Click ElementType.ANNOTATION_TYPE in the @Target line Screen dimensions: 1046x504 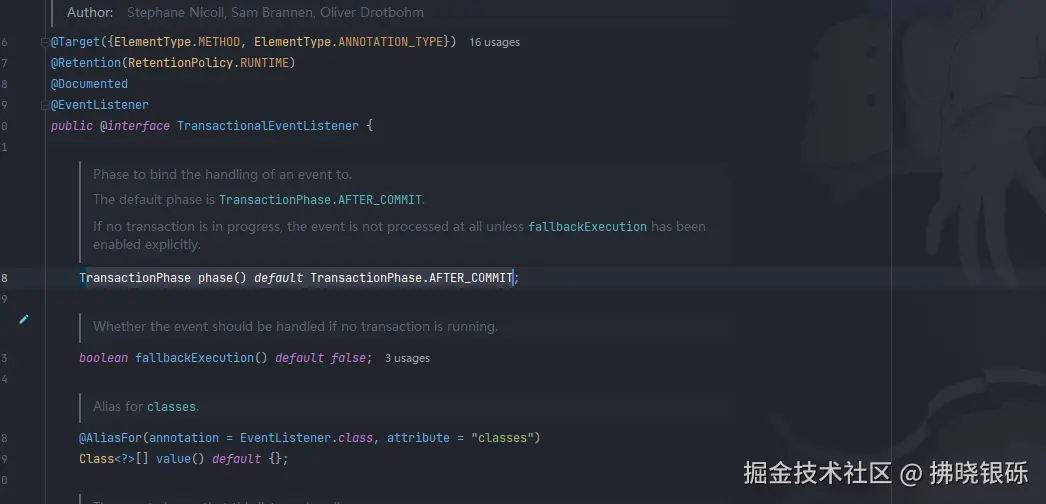click(x=349, y=42)
